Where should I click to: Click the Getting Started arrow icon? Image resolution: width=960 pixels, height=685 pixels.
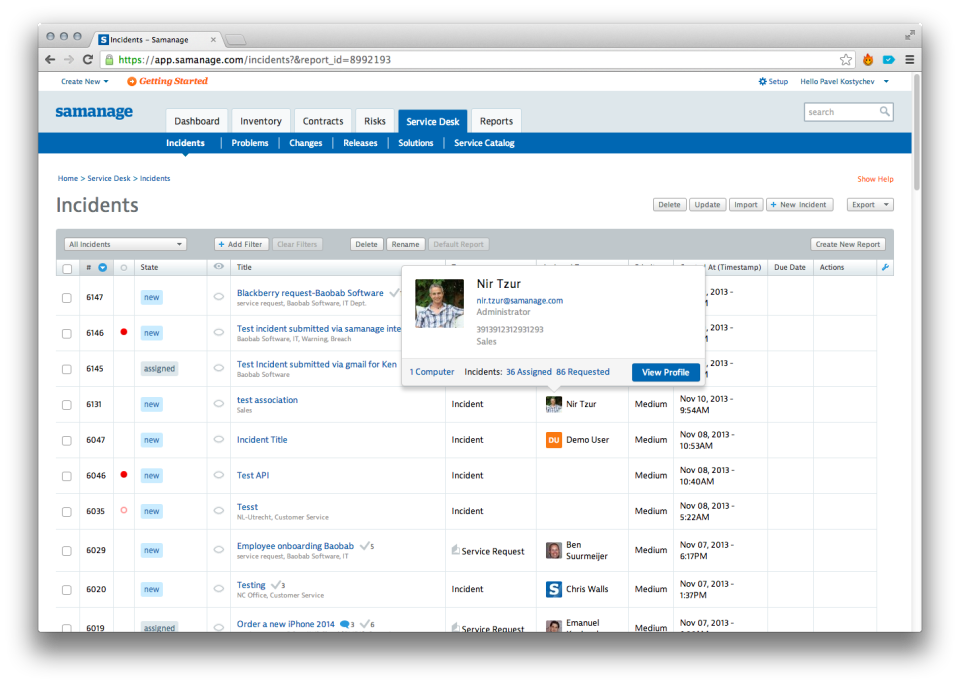pyautogui.click(x=132, y=82)
